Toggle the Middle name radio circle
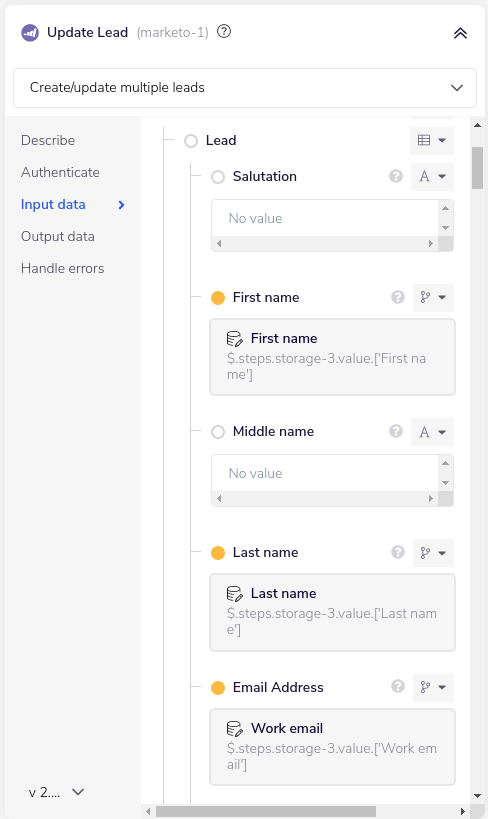This screenshot has width=488, height=819. tap(218, 432)
